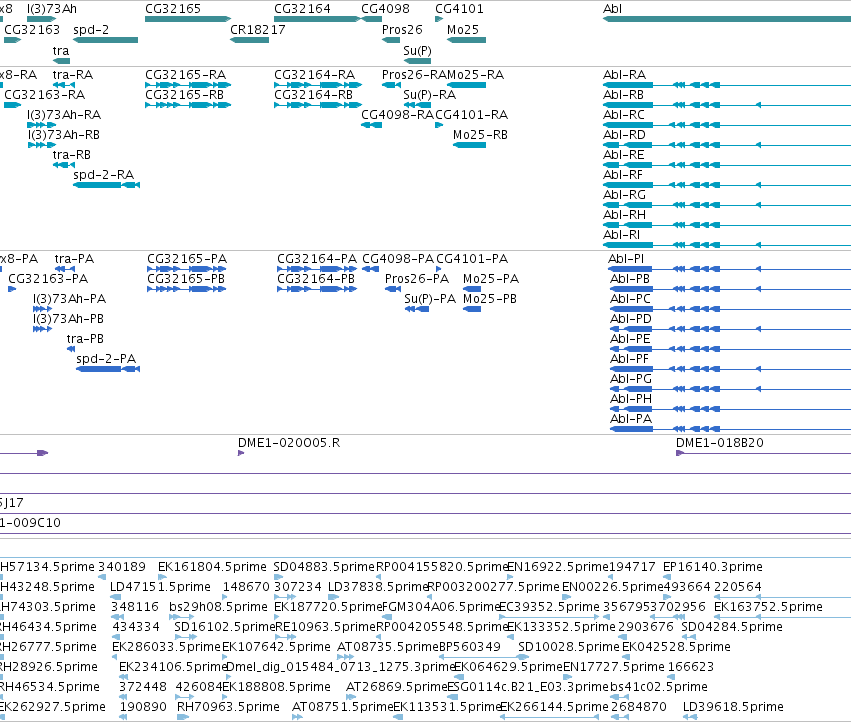Image resolution: width=851 pixels, height=722 pixels.
Task: Select transcript label CG4101-RA
Action: (x=472, y=115)
